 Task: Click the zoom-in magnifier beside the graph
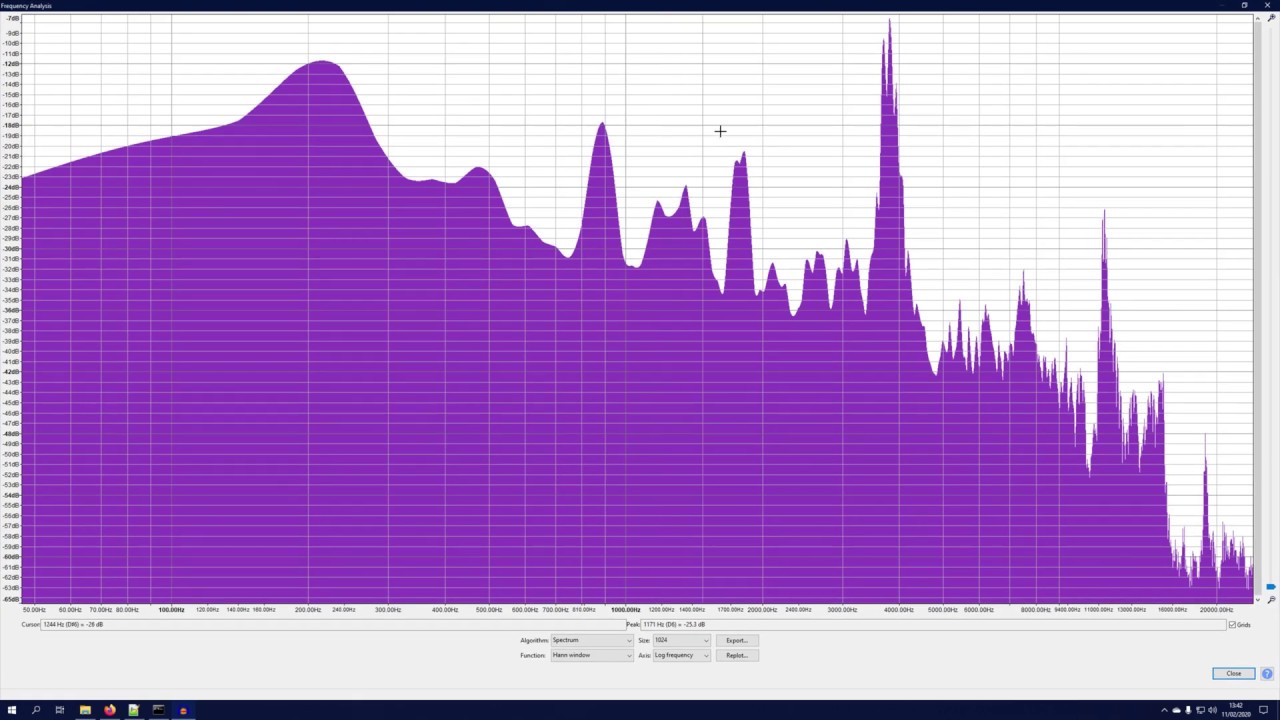[1271, 18]
